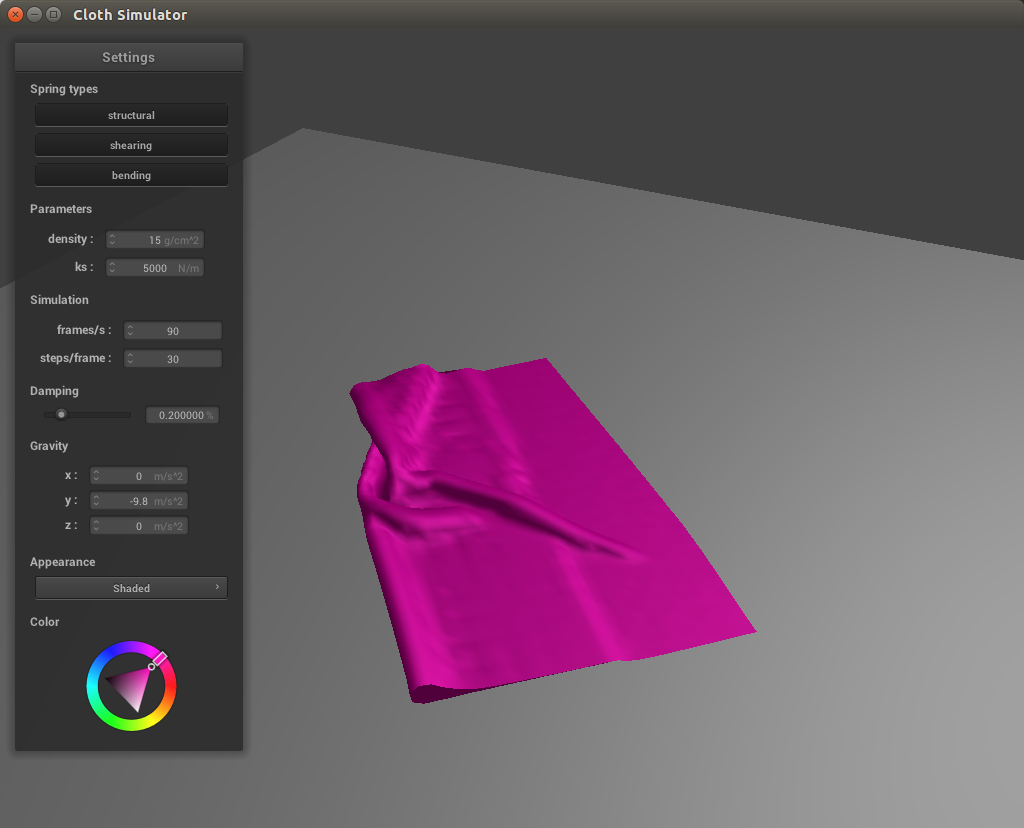
Task: Click the density spinner arrows
Action: point(113,240)
